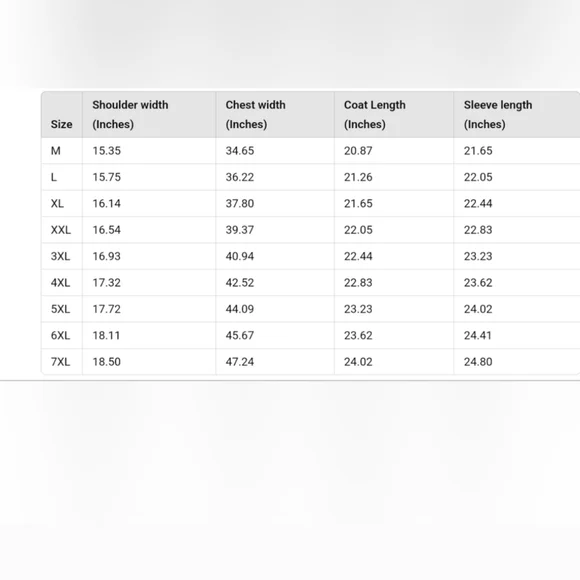This screenshot has width=580, height=580.
Task: Click the Chest width (Inches) header
Action: 256,115
